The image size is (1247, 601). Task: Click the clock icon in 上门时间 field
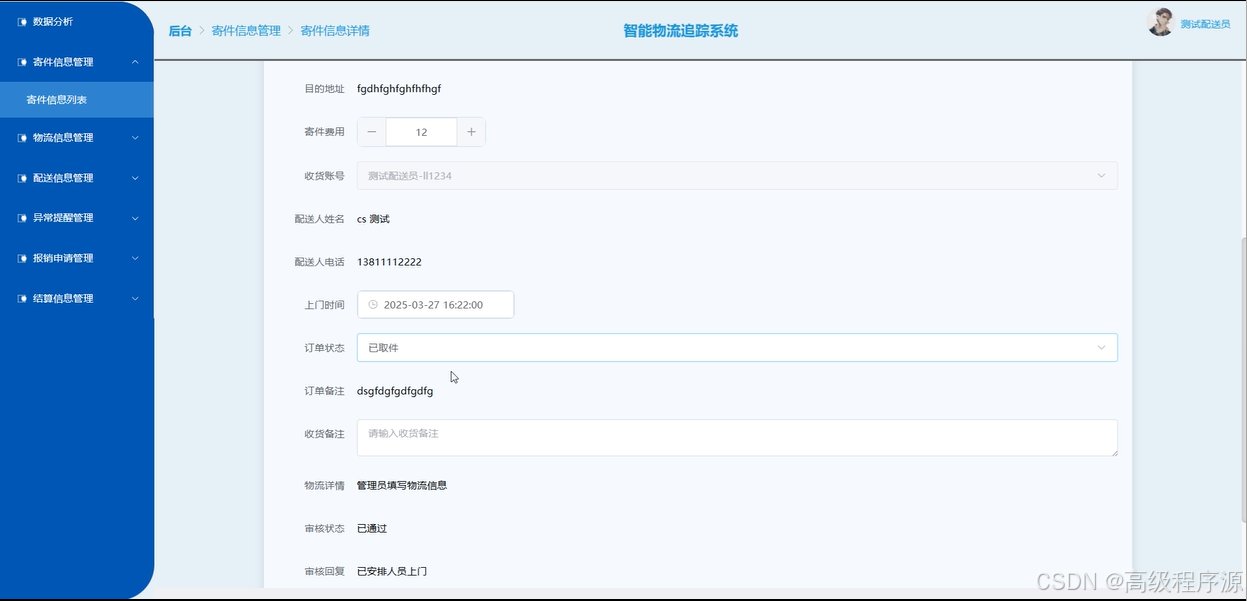click(373, 305)
